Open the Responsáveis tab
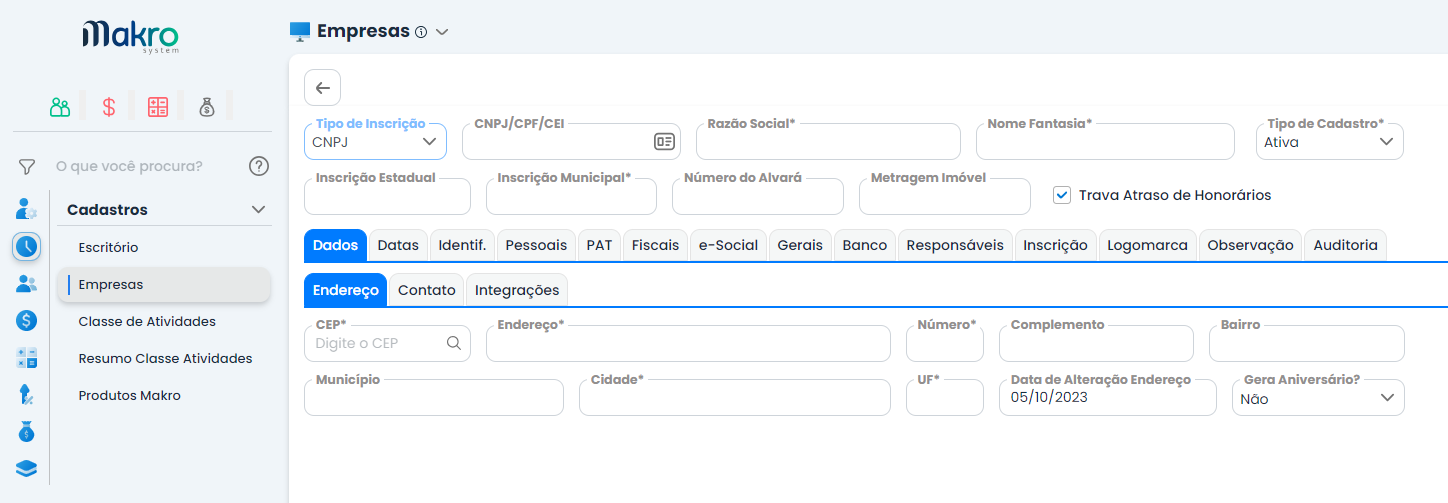Viewport: 1448px width, 503px height. coord(955,245)
